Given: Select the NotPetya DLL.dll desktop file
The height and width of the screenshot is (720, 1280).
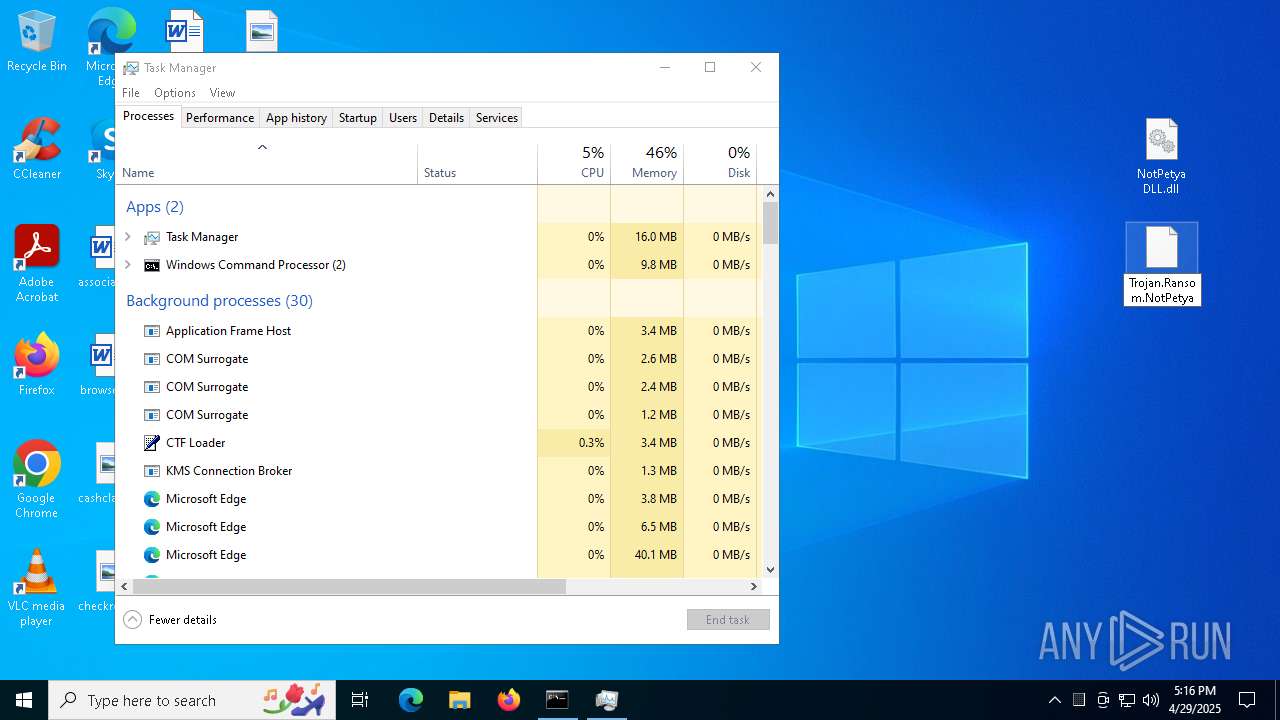Looking at the screenshot, I should coord(1161,157).
